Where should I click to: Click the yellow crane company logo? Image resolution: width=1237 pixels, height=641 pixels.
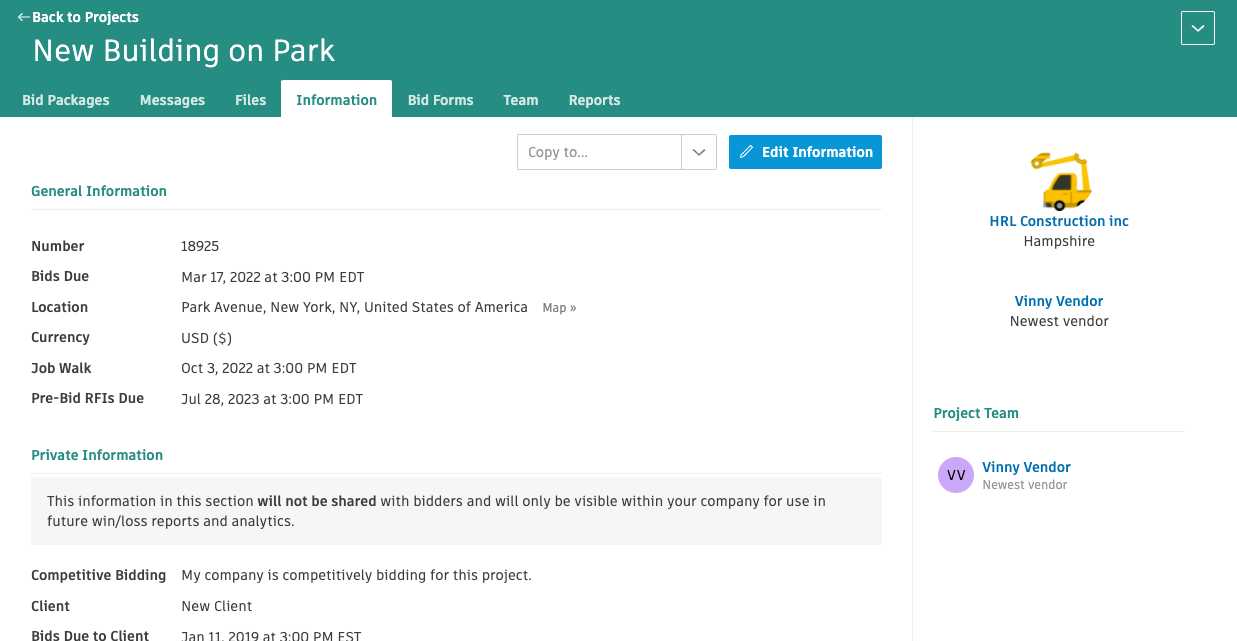[x=1059, y=181]
